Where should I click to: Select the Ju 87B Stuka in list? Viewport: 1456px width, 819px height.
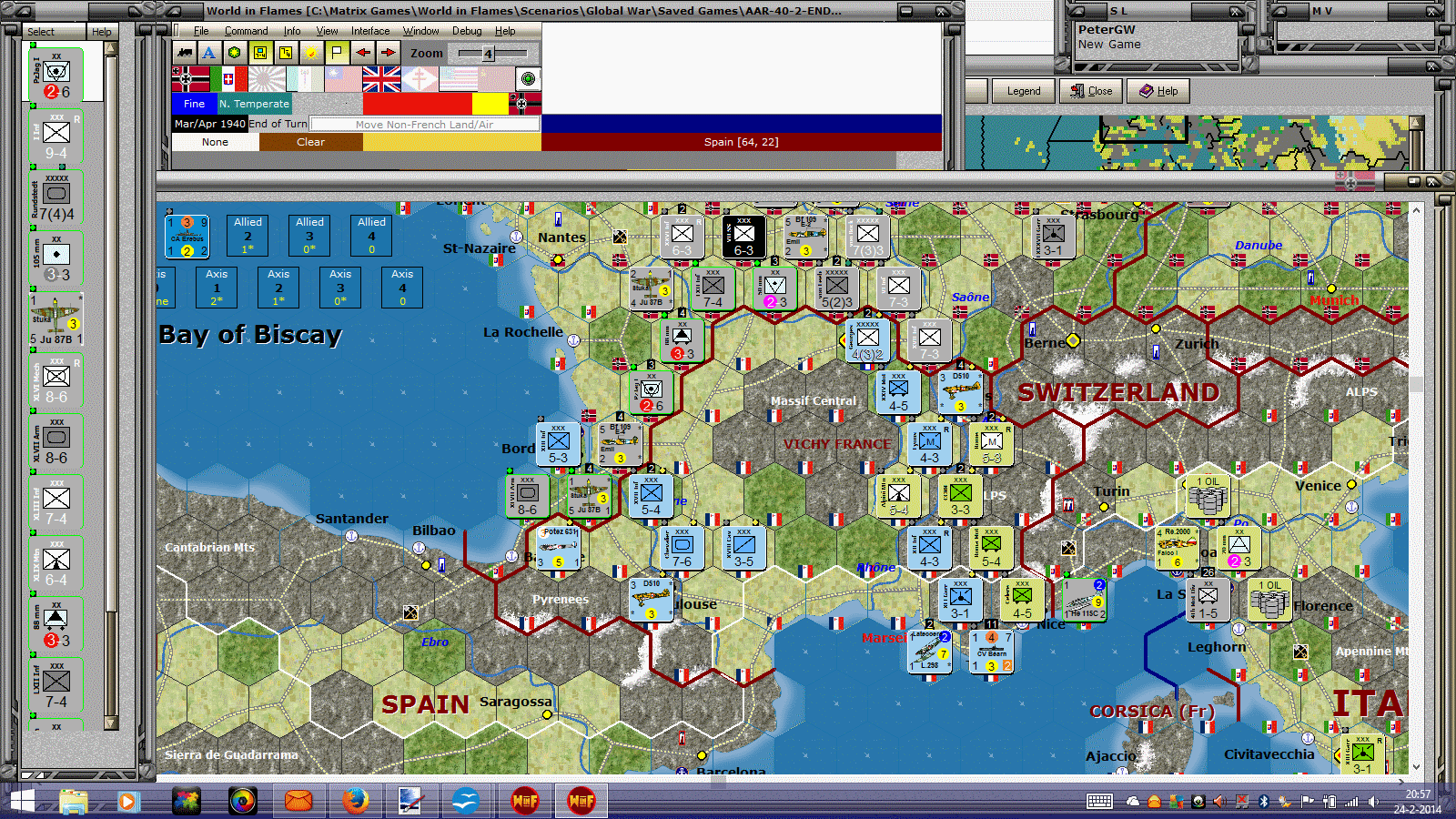(x=56, y=319)
